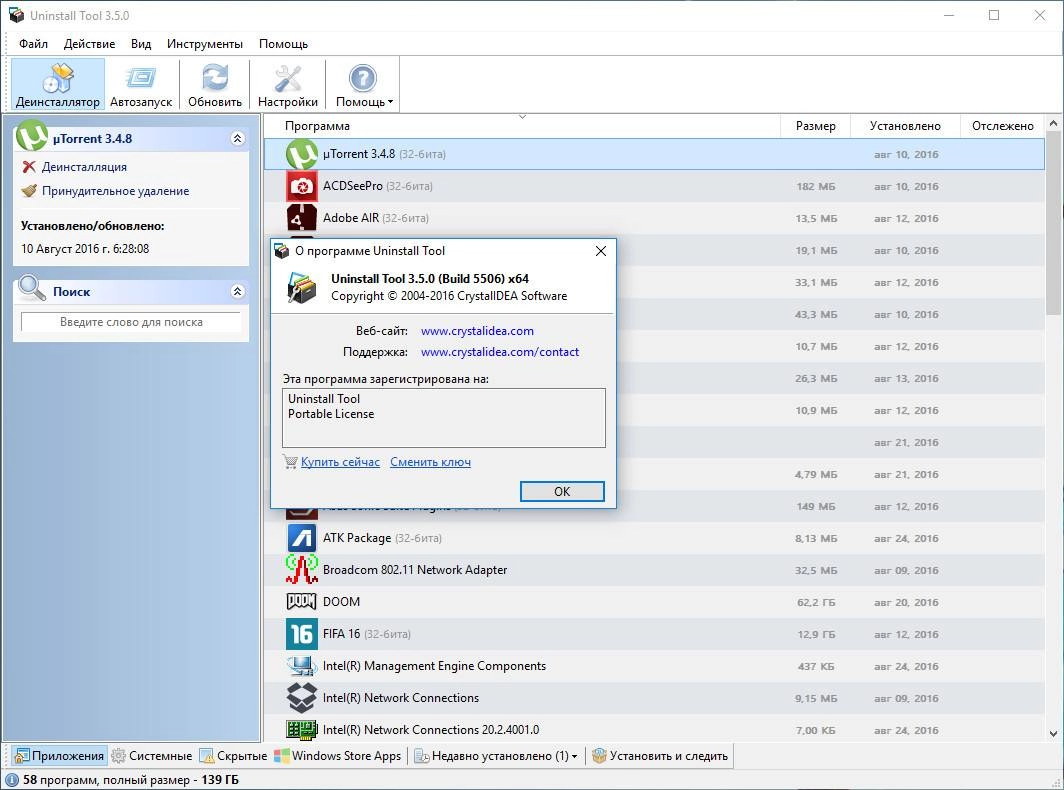This screenshot has height=790, width=1064.
Task: Open the Помощь toolbar dropdown
Action: (363, 84)
